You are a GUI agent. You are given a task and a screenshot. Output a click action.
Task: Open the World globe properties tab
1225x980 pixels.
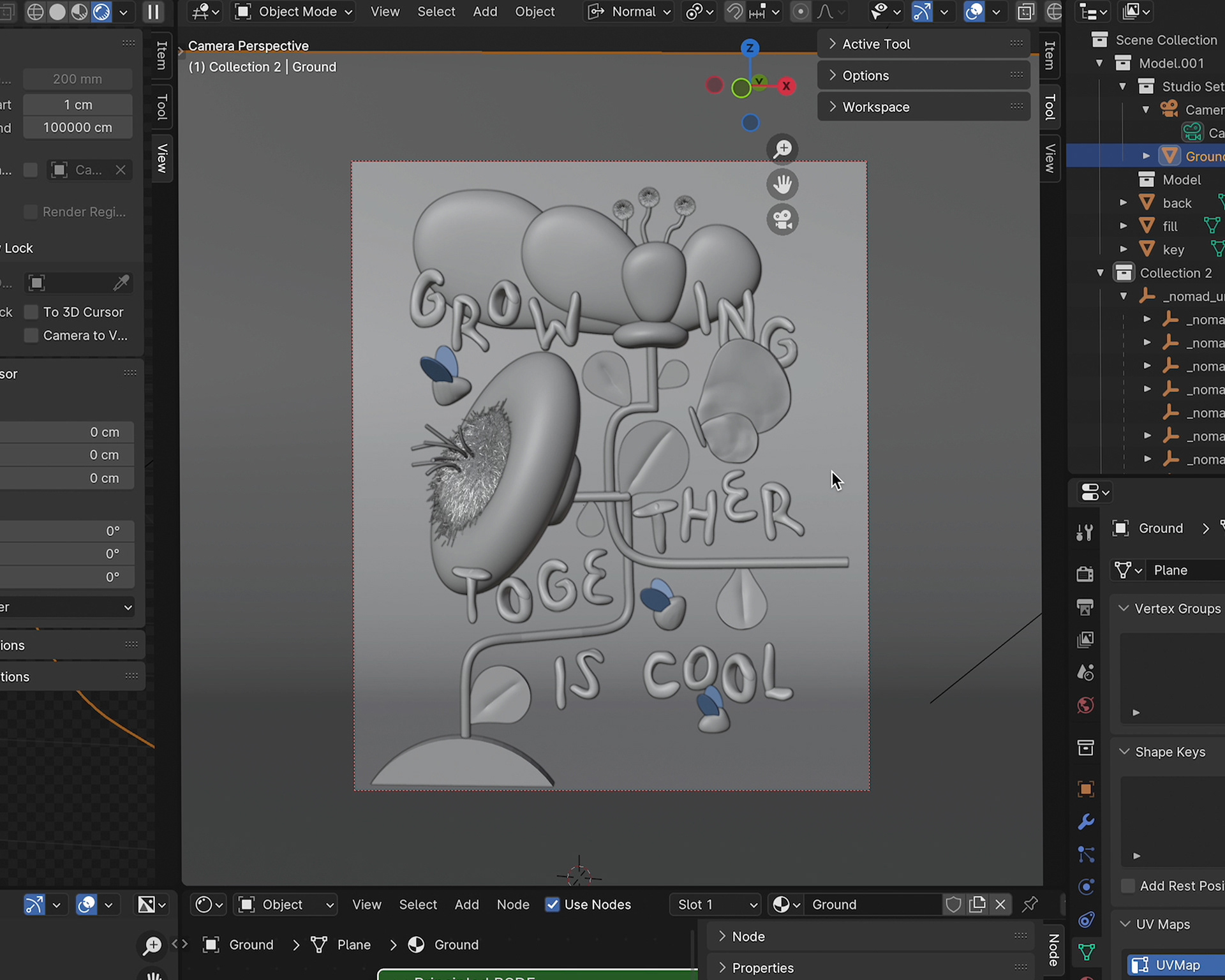point(1085,705)
